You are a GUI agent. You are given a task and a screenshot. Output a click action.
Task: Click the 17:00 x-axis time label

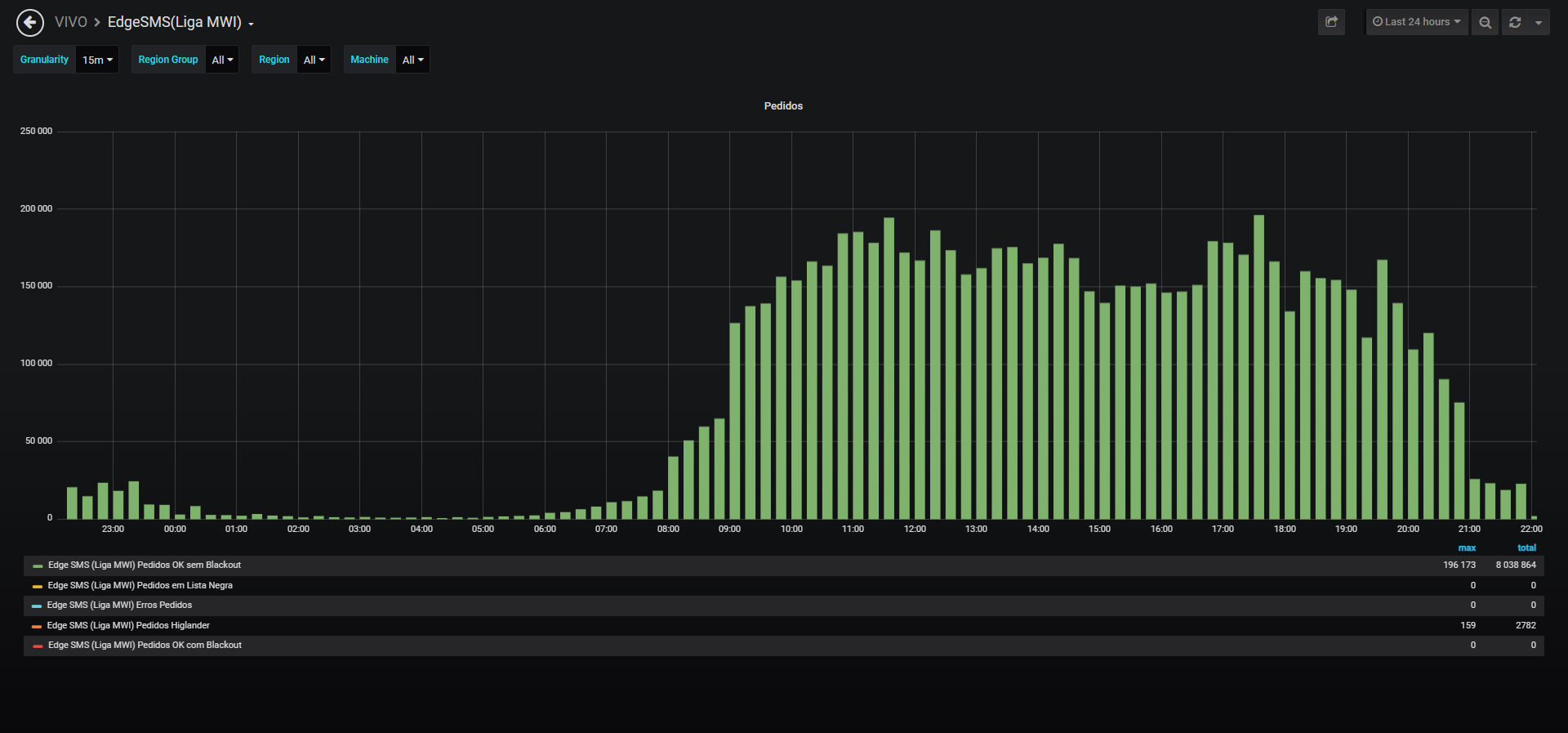[x=1223, y=530]
